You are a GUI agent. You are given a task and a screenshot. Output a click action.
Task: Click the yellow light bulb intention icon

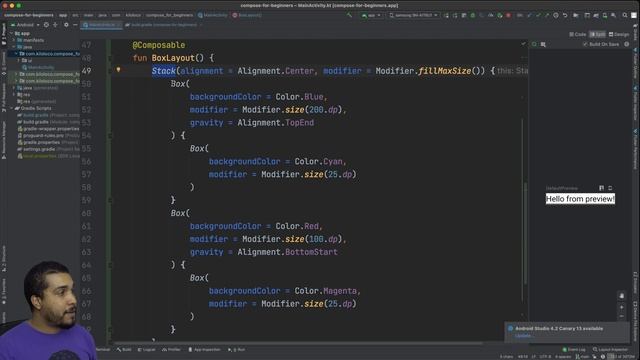[x=118, y=70]
